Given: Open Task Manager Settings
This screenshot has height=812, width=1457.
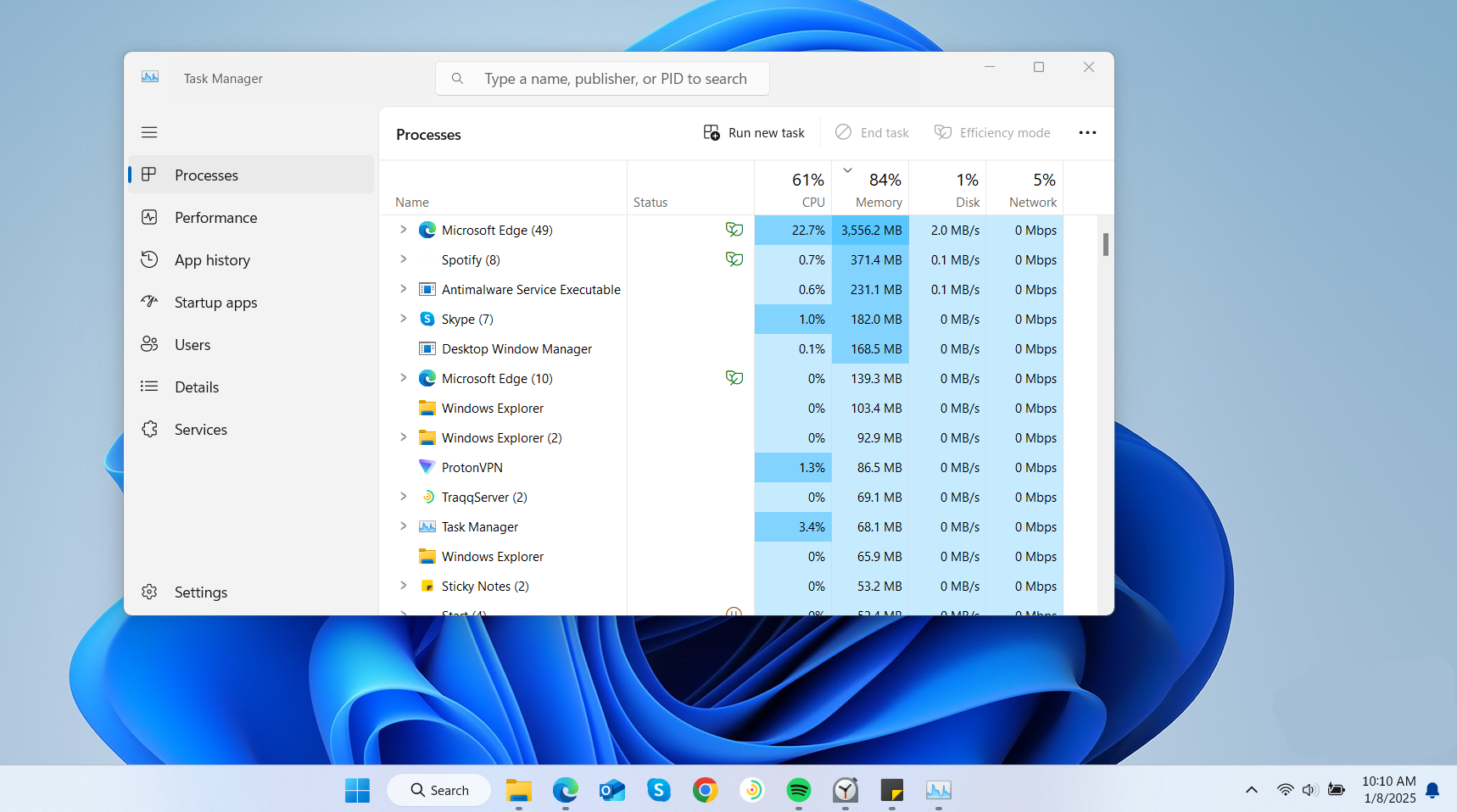Looking at the screenshot, I should pos(251,592).
